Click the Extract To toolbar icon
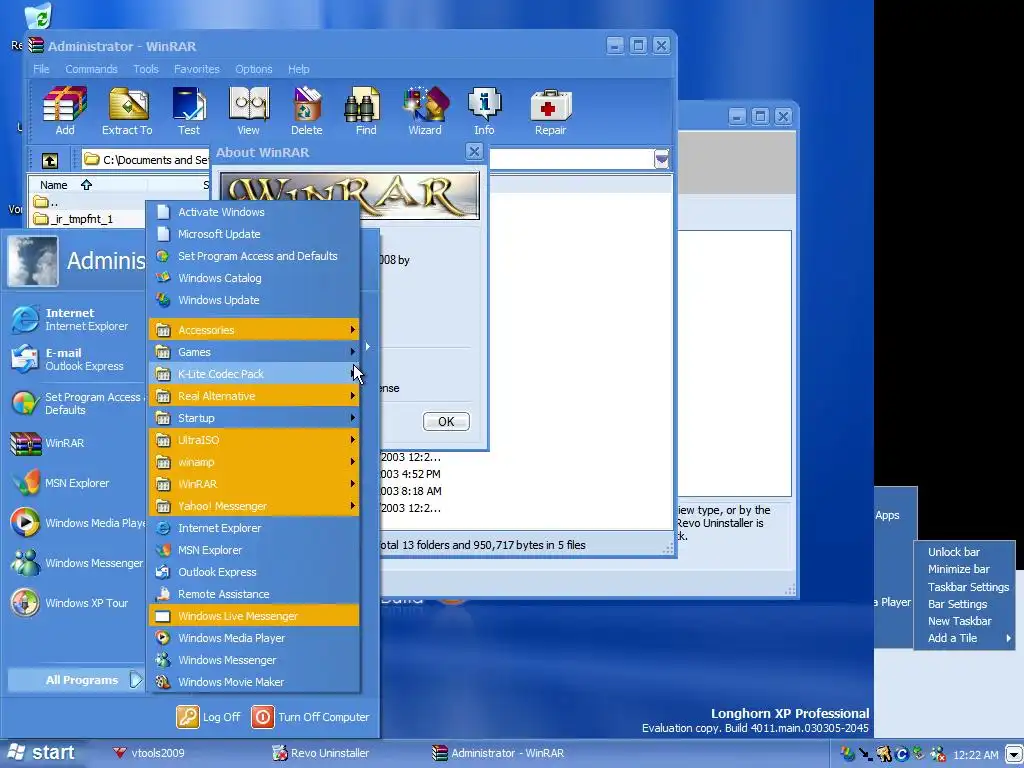Viewport: 1024px width, 768px height. tap(127, 111)
